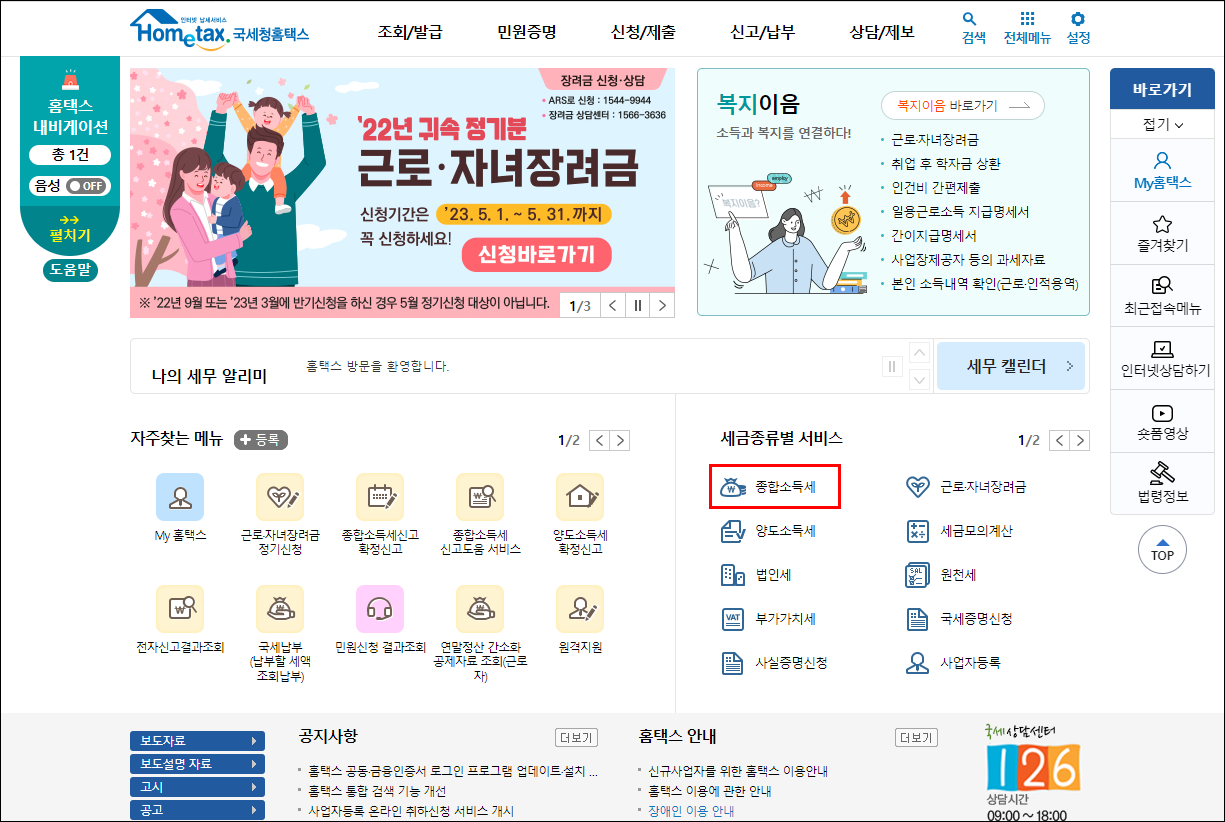Click 복지이음 바로가기 button

pyautogui.click(x=962, y=105)
